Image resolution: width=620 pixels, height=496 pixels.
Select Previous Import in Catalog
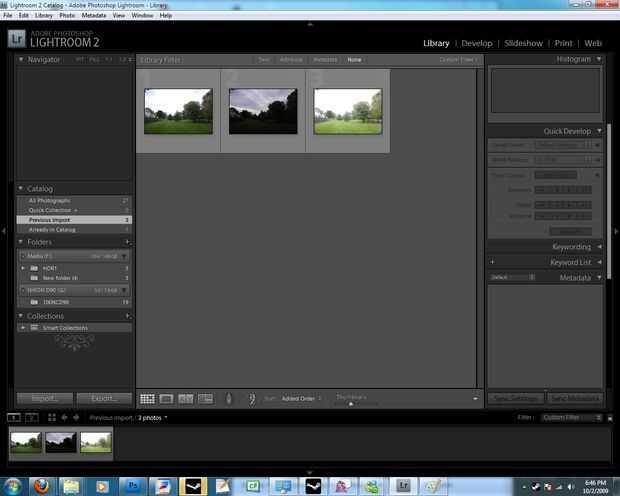click(x=74, y=220)
